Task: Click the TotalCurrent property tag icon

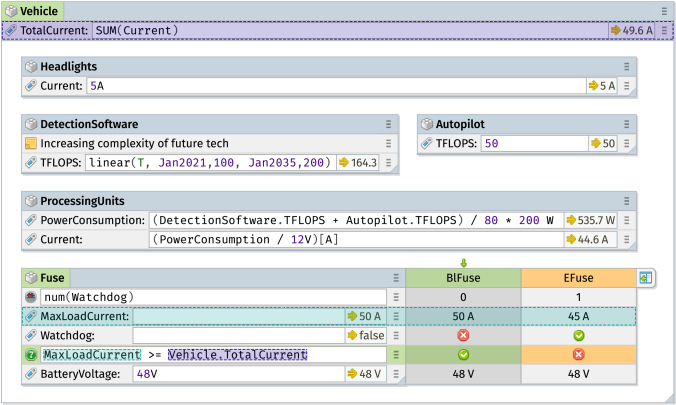Action: click(11, 30)
